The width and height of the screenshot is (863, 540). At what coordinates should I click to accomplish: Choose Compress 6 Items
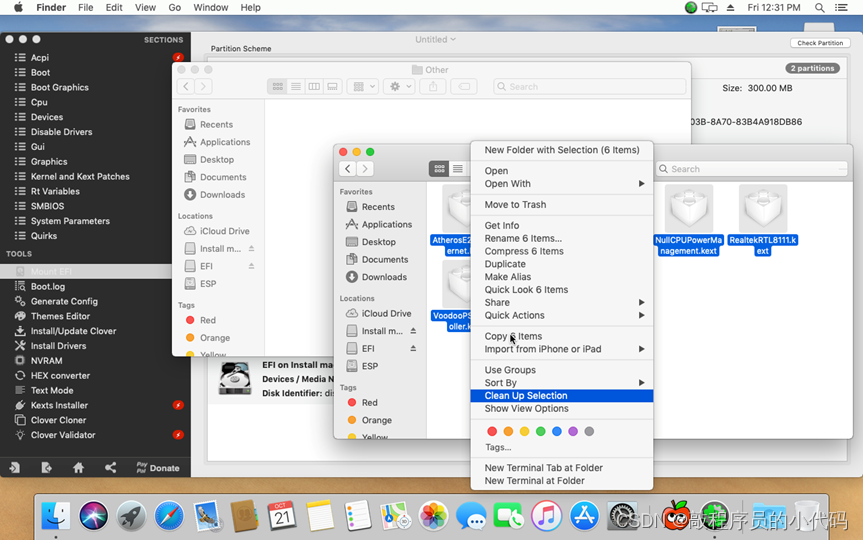tap(562, 251)
